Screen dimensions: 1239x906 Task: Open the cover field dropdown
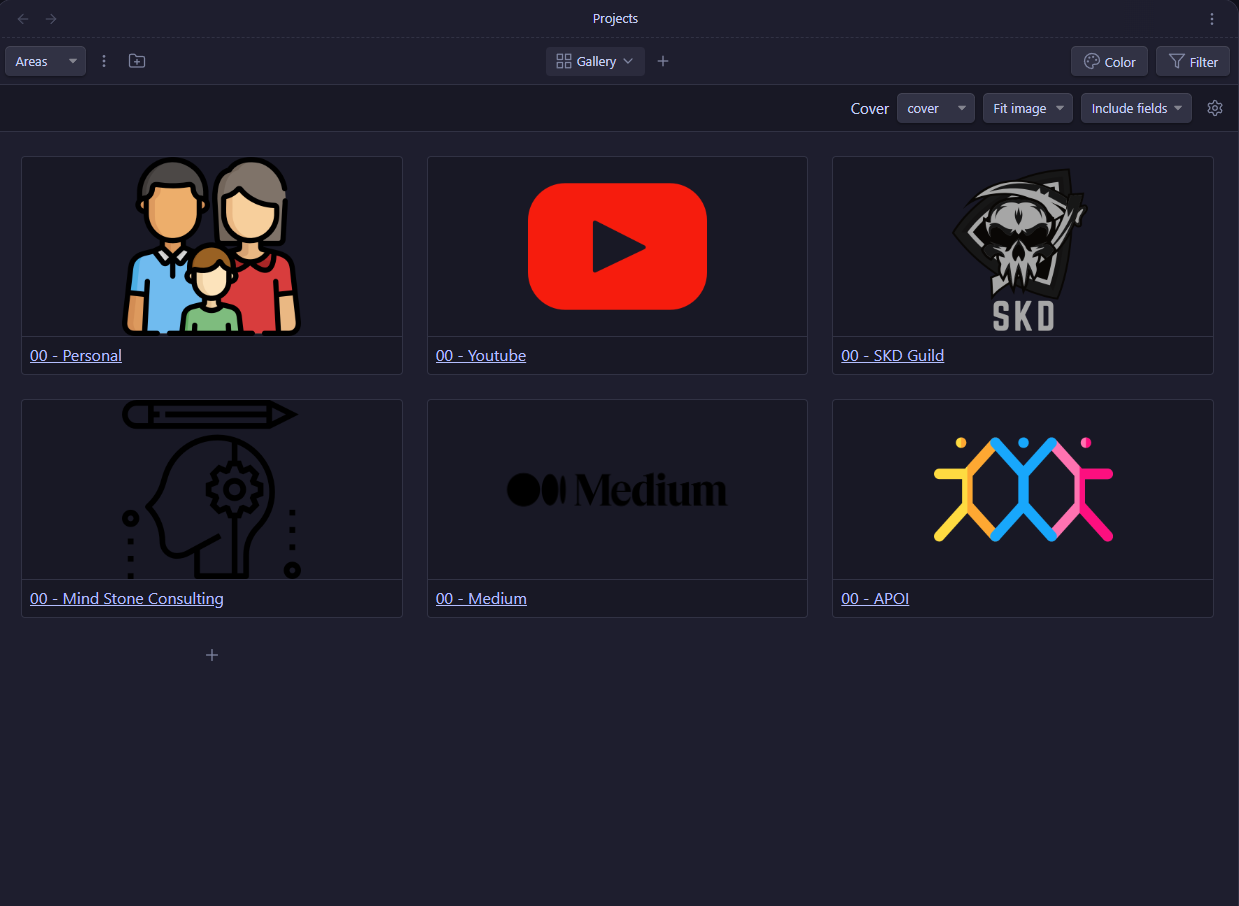coord(936,108)
